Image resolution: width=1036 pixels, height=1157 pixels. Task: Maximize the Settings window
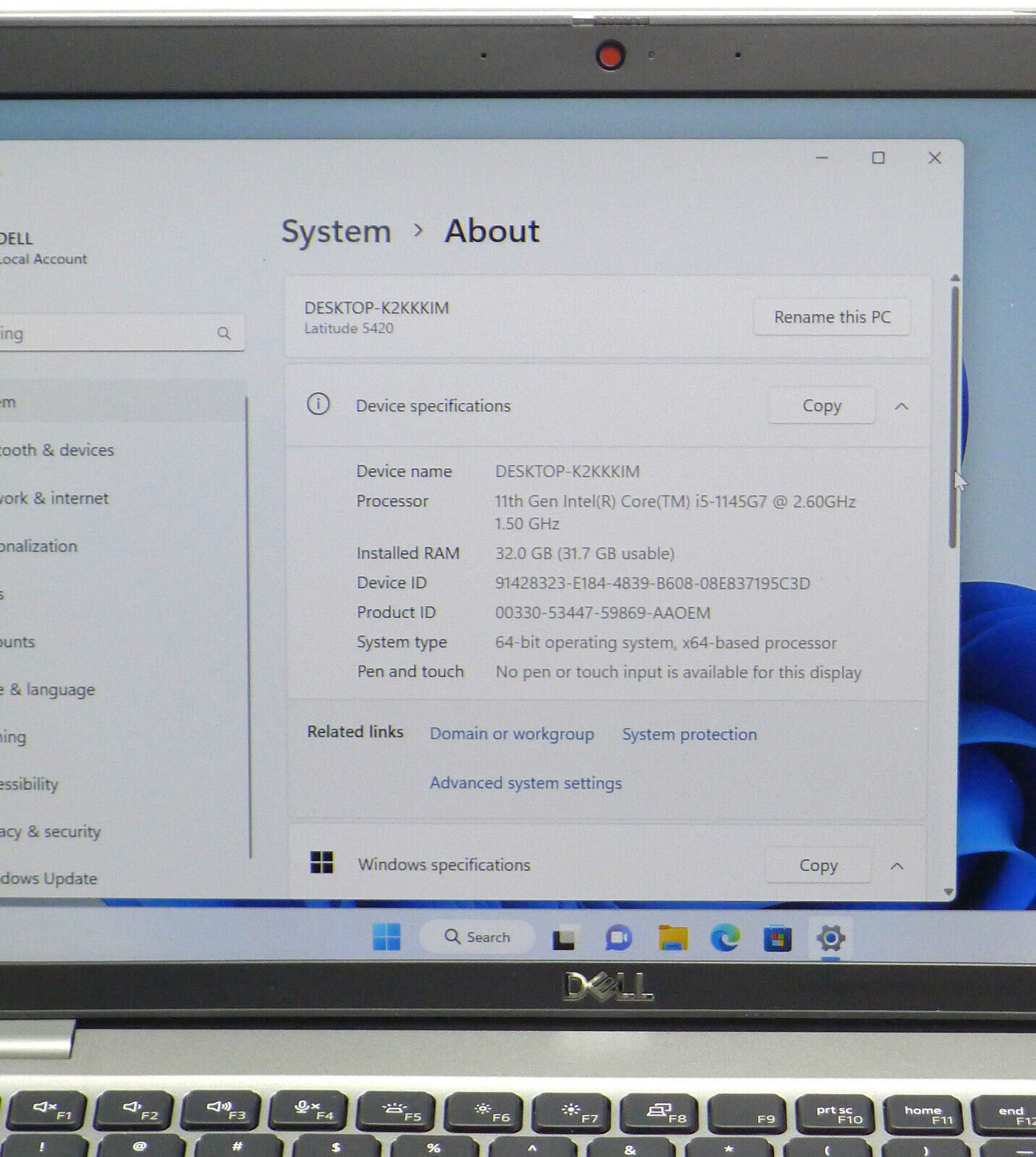point(878,158)
